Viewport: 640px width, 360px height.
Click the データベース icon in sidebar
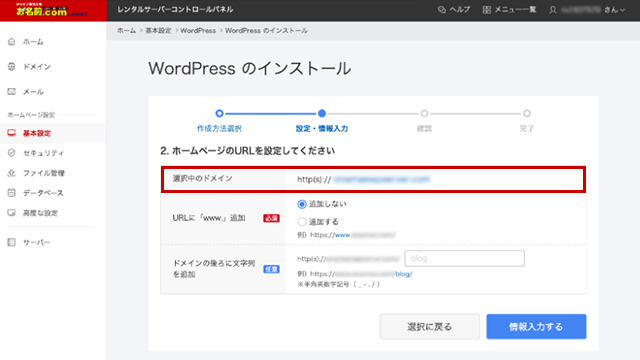coord(11,193)
